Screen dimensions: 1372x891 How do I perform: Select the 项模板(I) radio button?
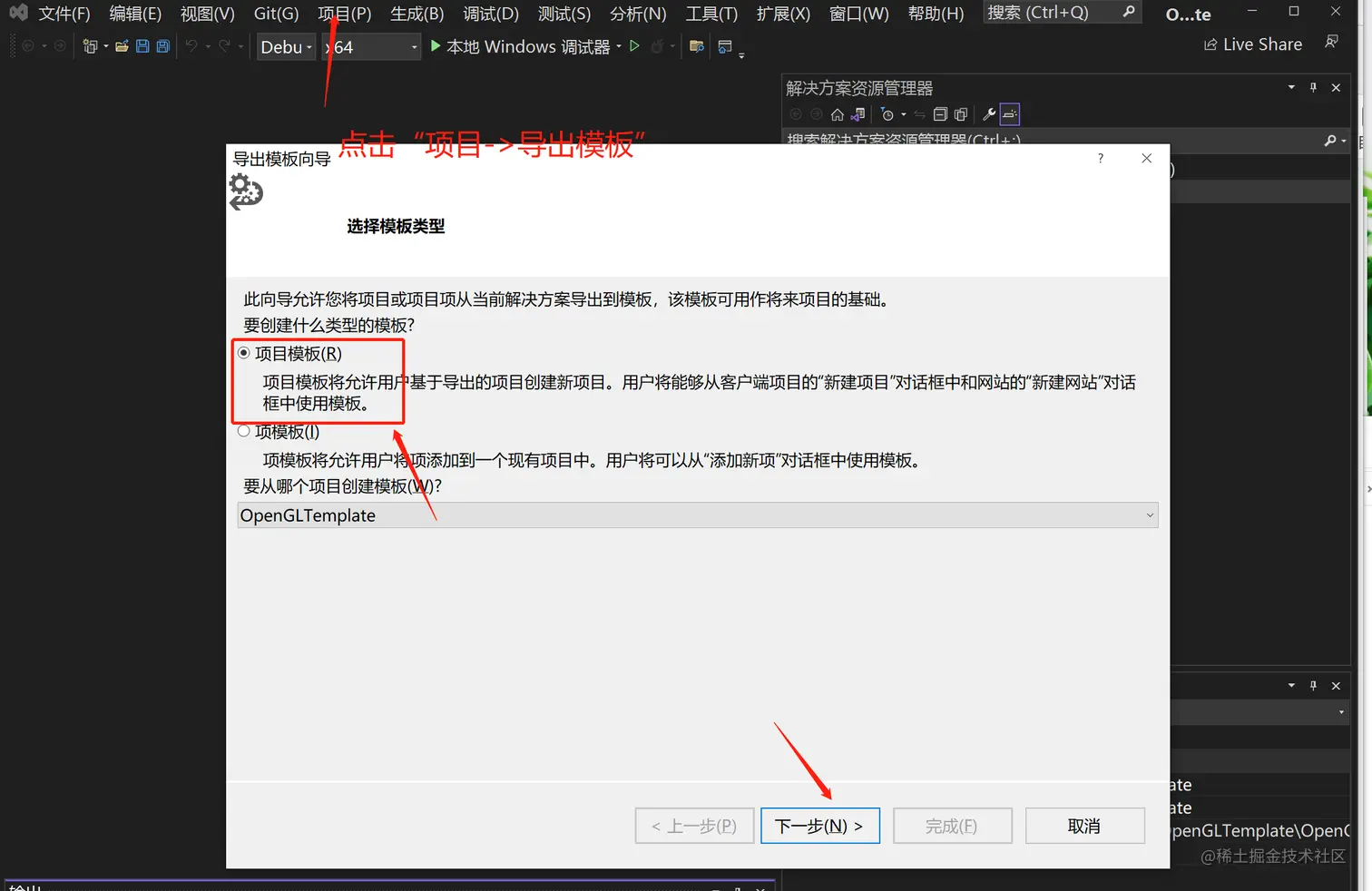pyautogui.click(x=243, y=431)
